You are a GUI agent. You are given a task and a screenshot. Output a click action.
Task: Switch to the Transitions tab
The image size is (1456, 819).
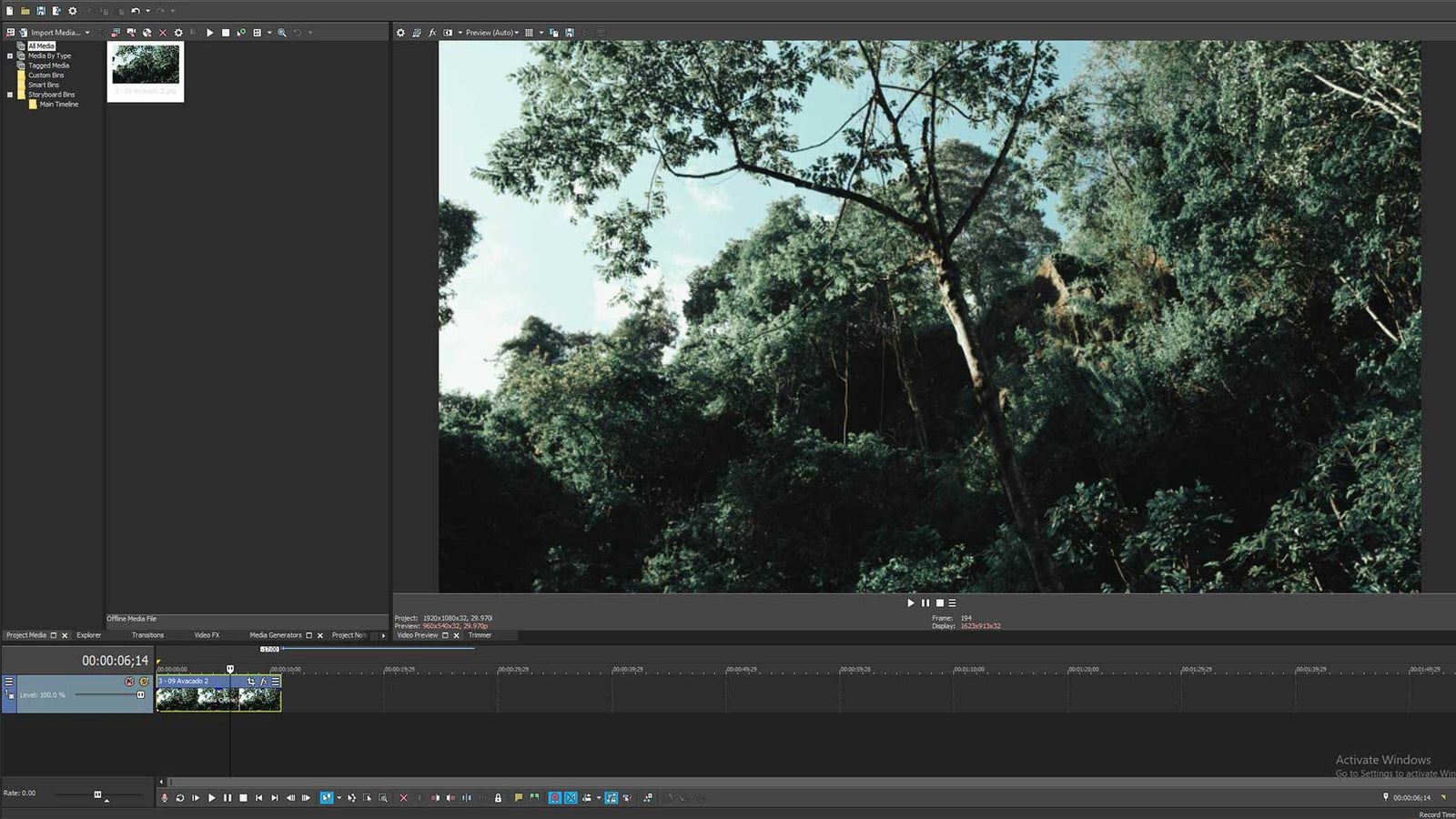pos(147,635)
